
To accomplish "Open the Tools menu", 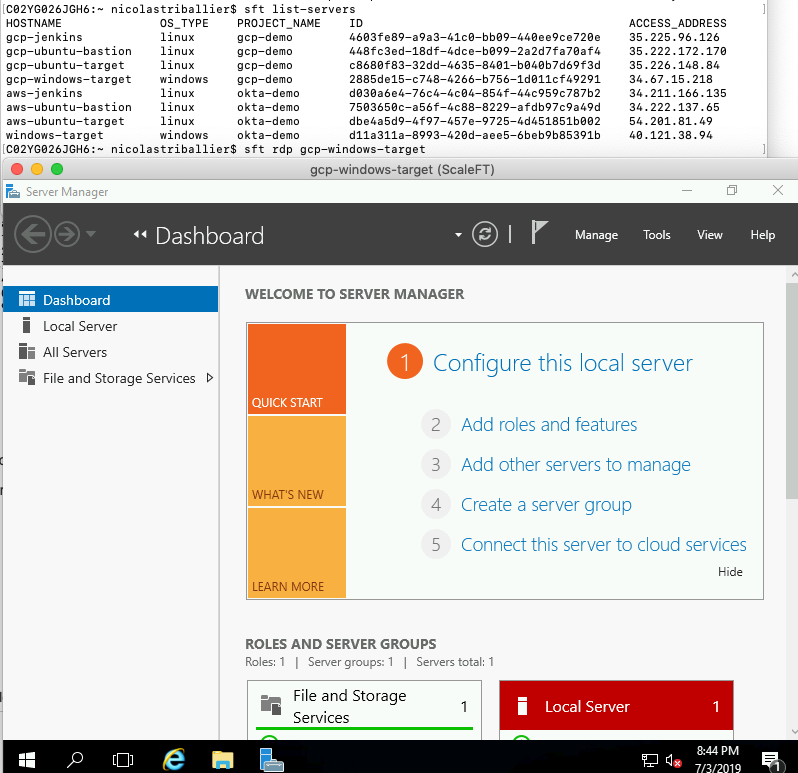I will click(x=657, y=235).
